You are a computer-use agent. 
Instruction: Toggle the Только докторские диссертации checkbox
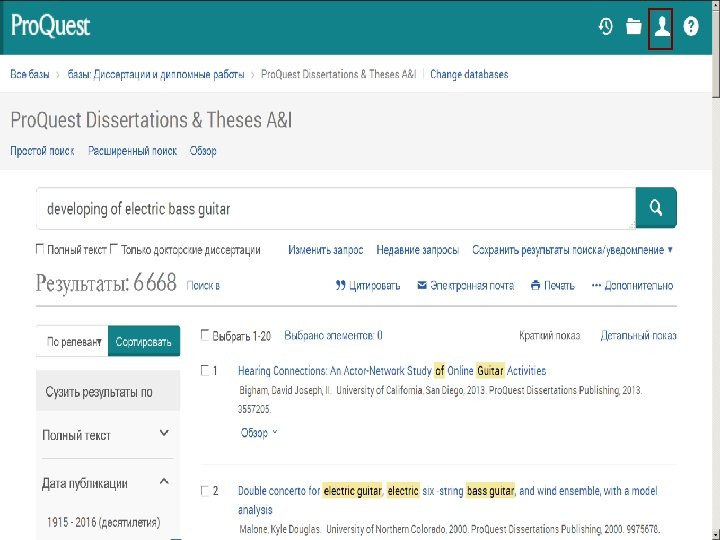[114, 249]
